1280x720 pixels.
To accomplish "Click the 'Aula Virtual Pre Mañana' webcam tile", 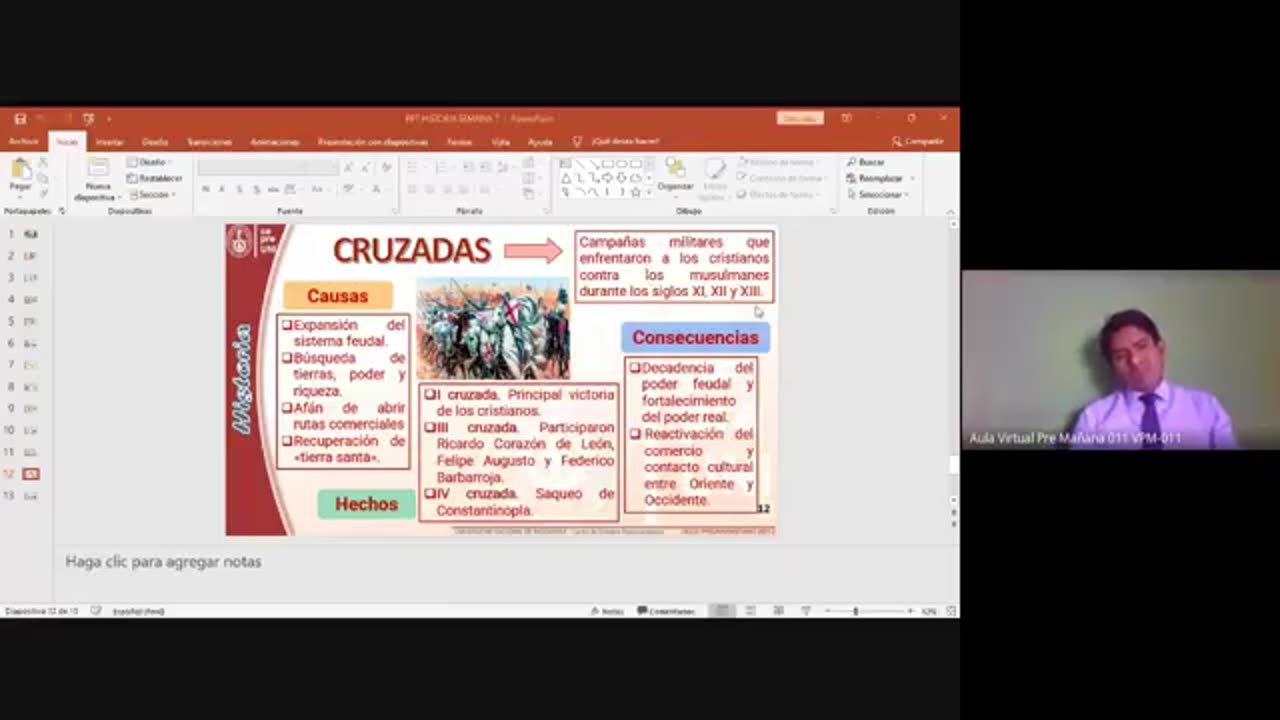I will [x=1120, y=360].
